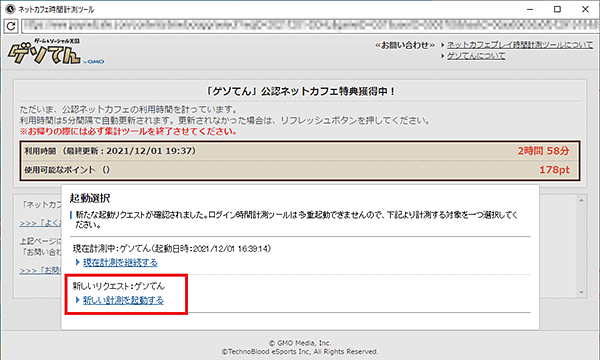This screenshot has width=600, height=360.
Task: Click the scrollbar up arrow in the lower panel
Action: (x=581, y=200)
